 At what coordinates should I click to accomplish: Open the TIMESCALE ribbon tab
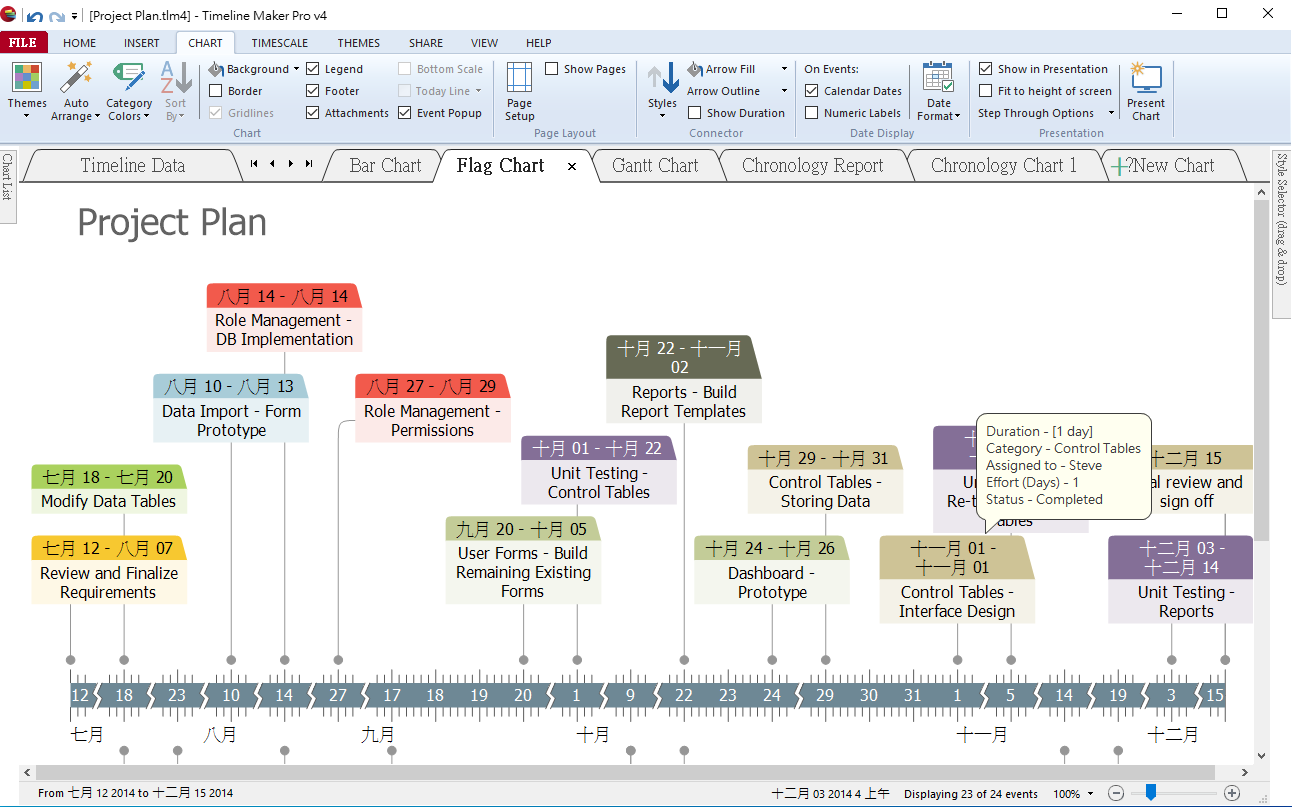[279, 43]
